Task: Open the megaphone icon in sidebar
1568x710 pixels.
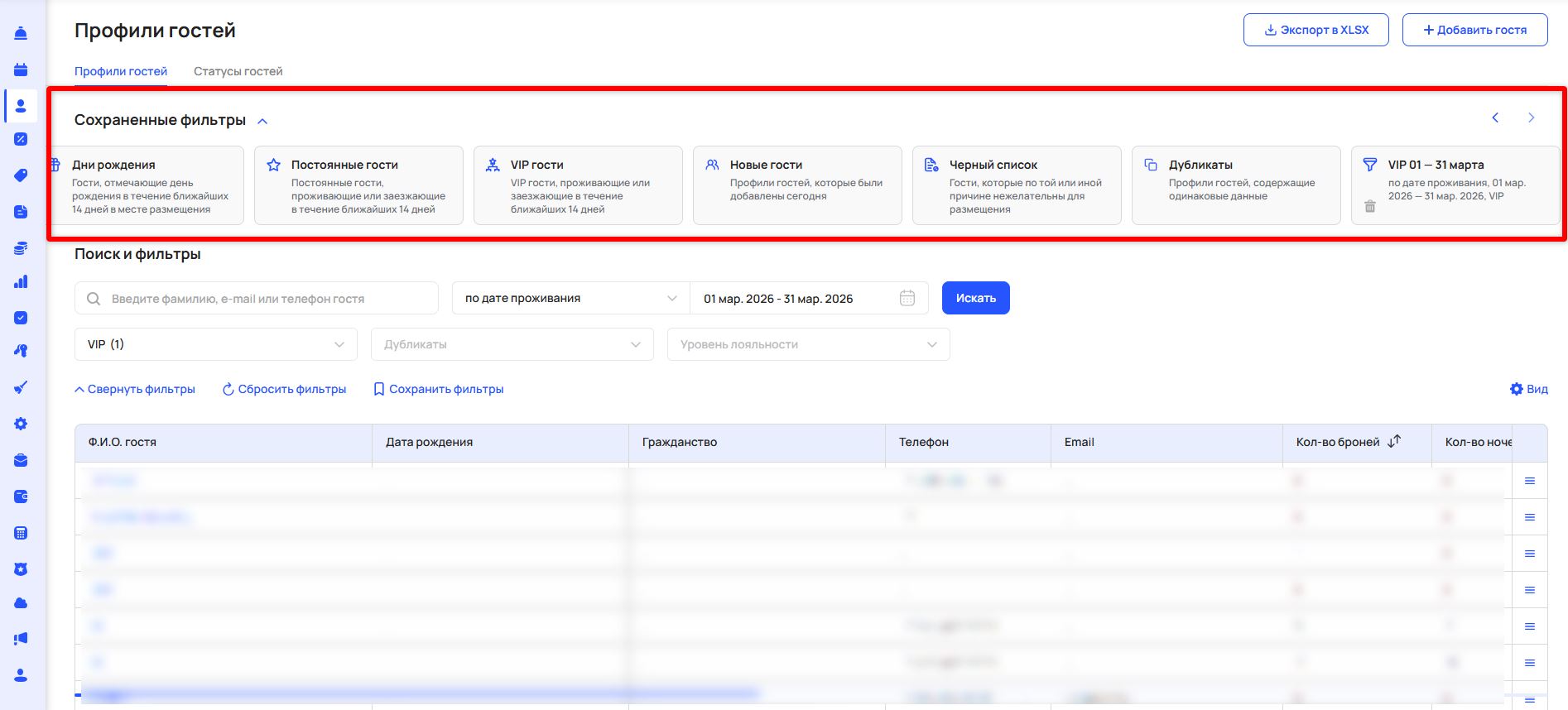Action: (21, 639)
